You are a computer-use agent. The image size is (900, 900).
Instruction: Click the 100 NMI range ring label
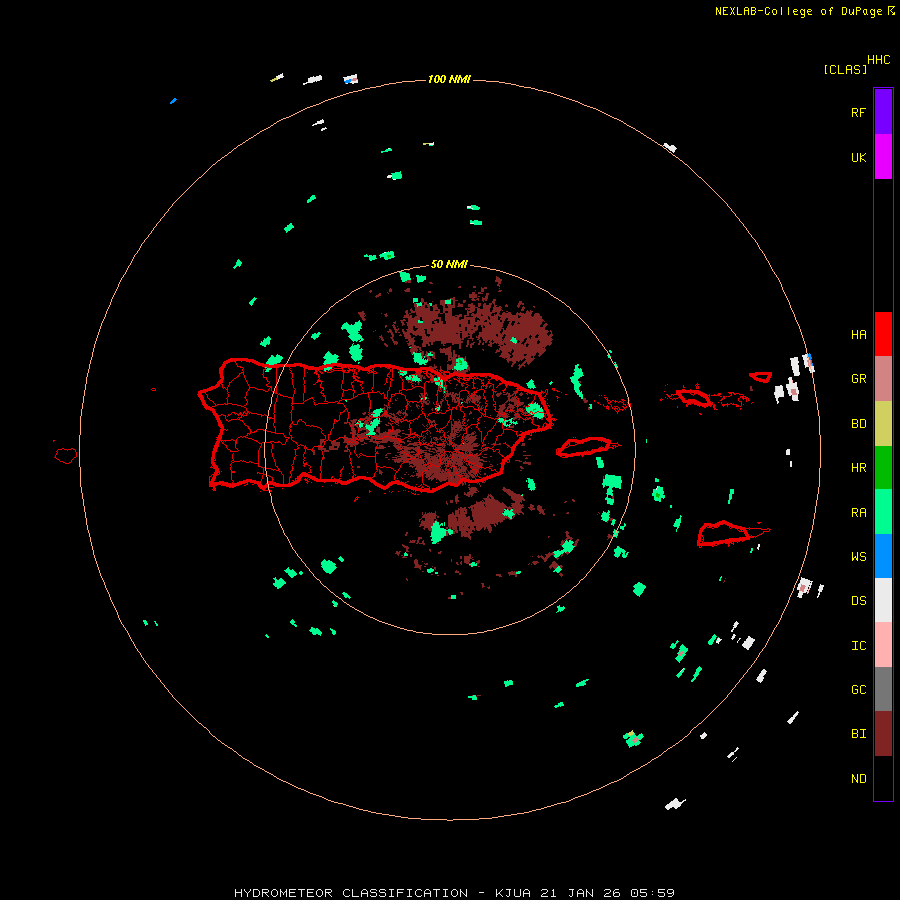(x=449, y=79)
